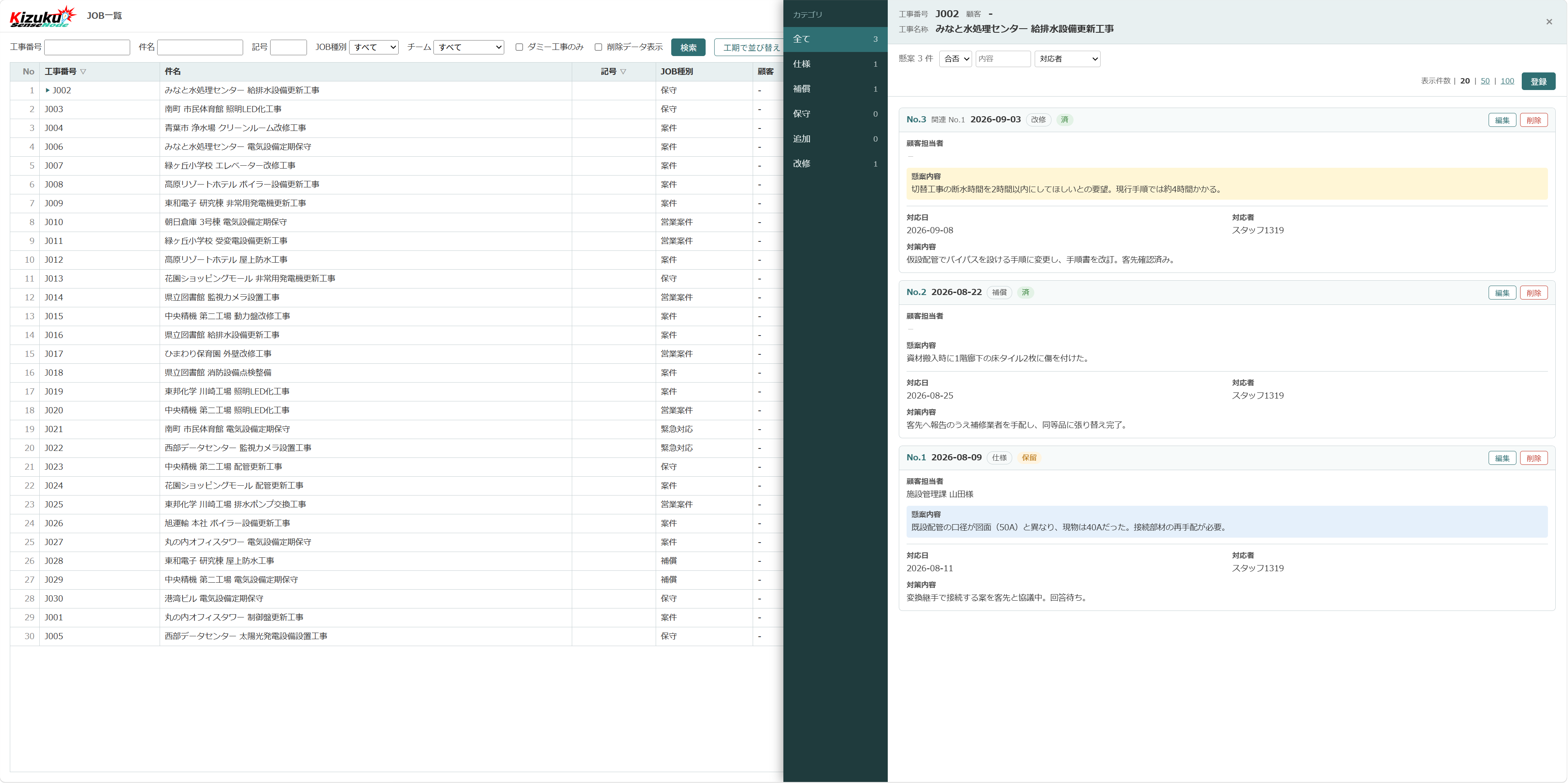
Task: Click 済 status badge on No.2
Action: [1026, 293]
